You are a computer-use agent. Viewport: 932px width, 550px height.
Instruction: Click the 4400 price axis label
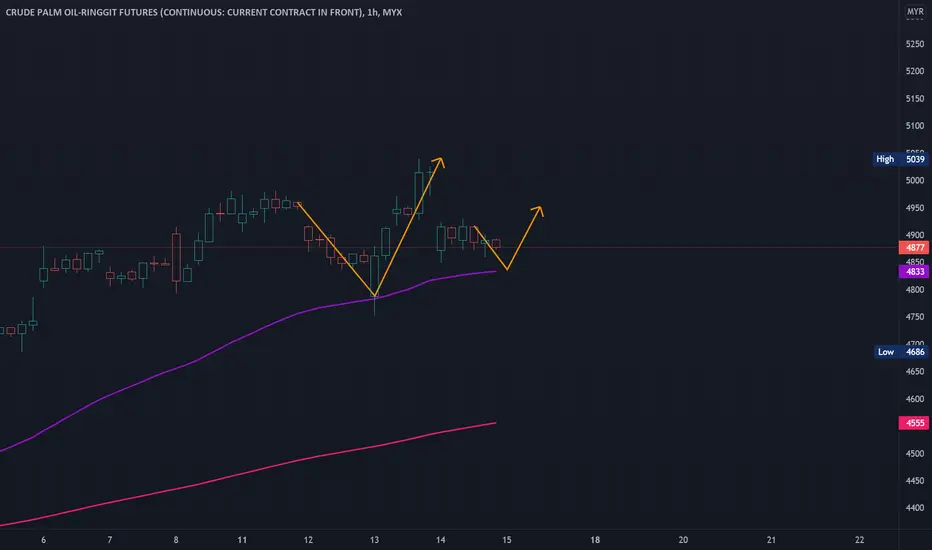coord(915,508)
